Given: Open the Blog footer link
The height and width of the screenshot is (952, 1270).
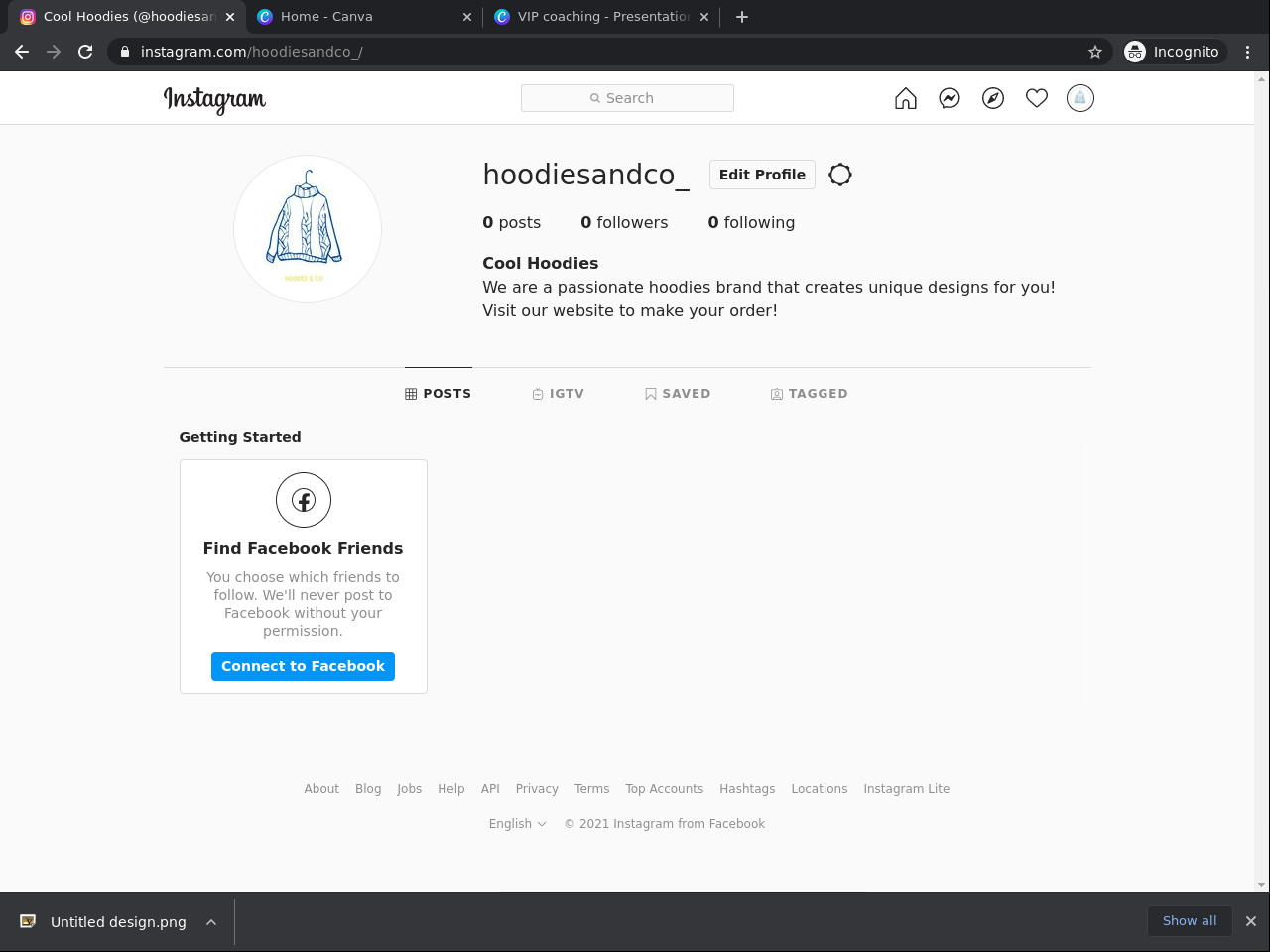Looking at the screenshot, I should (368, 789).
